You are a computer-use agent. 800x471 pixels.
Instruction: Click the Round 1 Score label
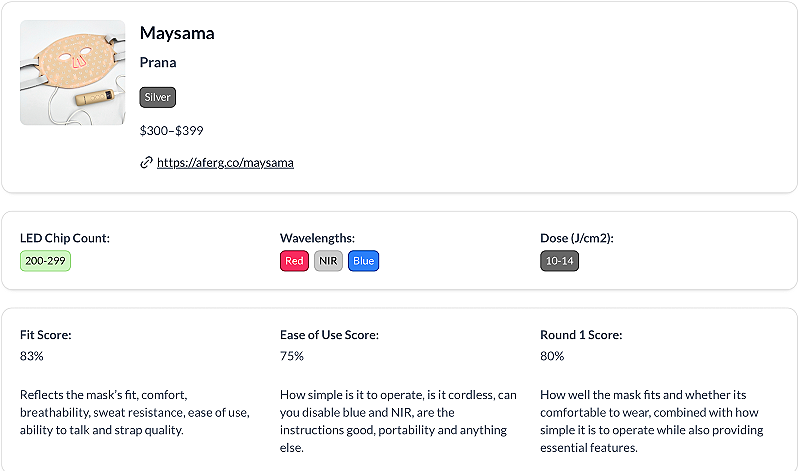pyautogui.click(x=581, y=335)
